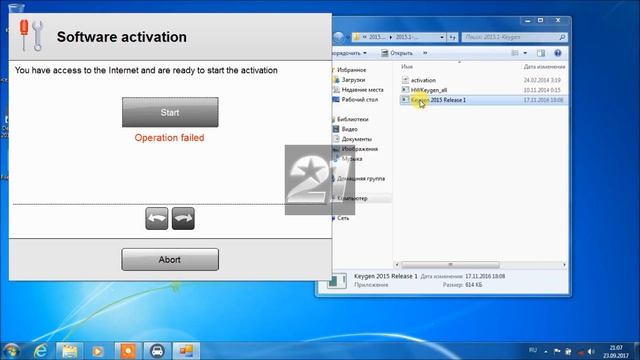Open Windows Media Player from taskbar
This screenshot has height=360, width=640.
98,351
